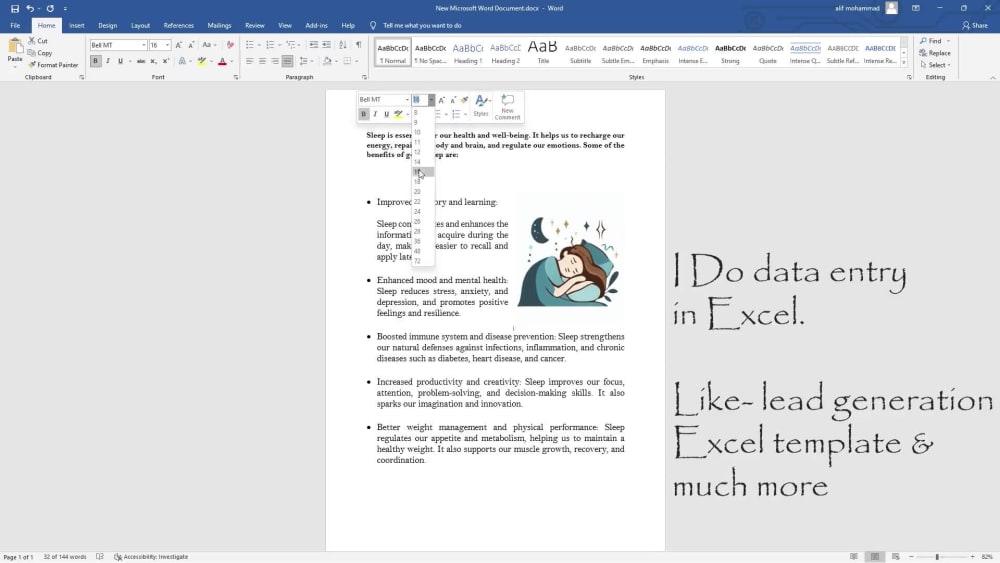The height and width of the screenshot is (563, 1000).
Task: Click the sleeping girl image in document
Action: point(568,261)
